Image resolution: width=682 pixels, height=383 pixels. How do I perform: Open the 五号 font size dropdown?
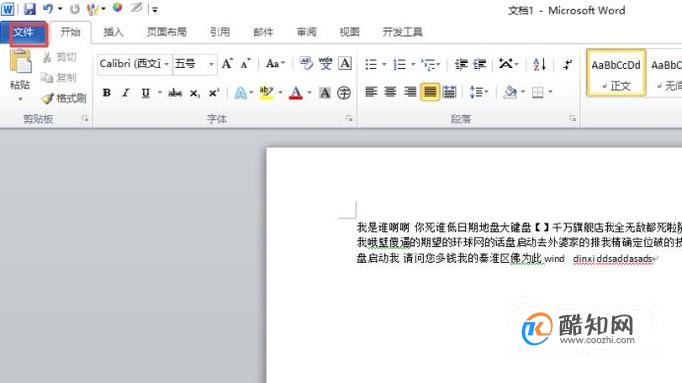[211, 64]
